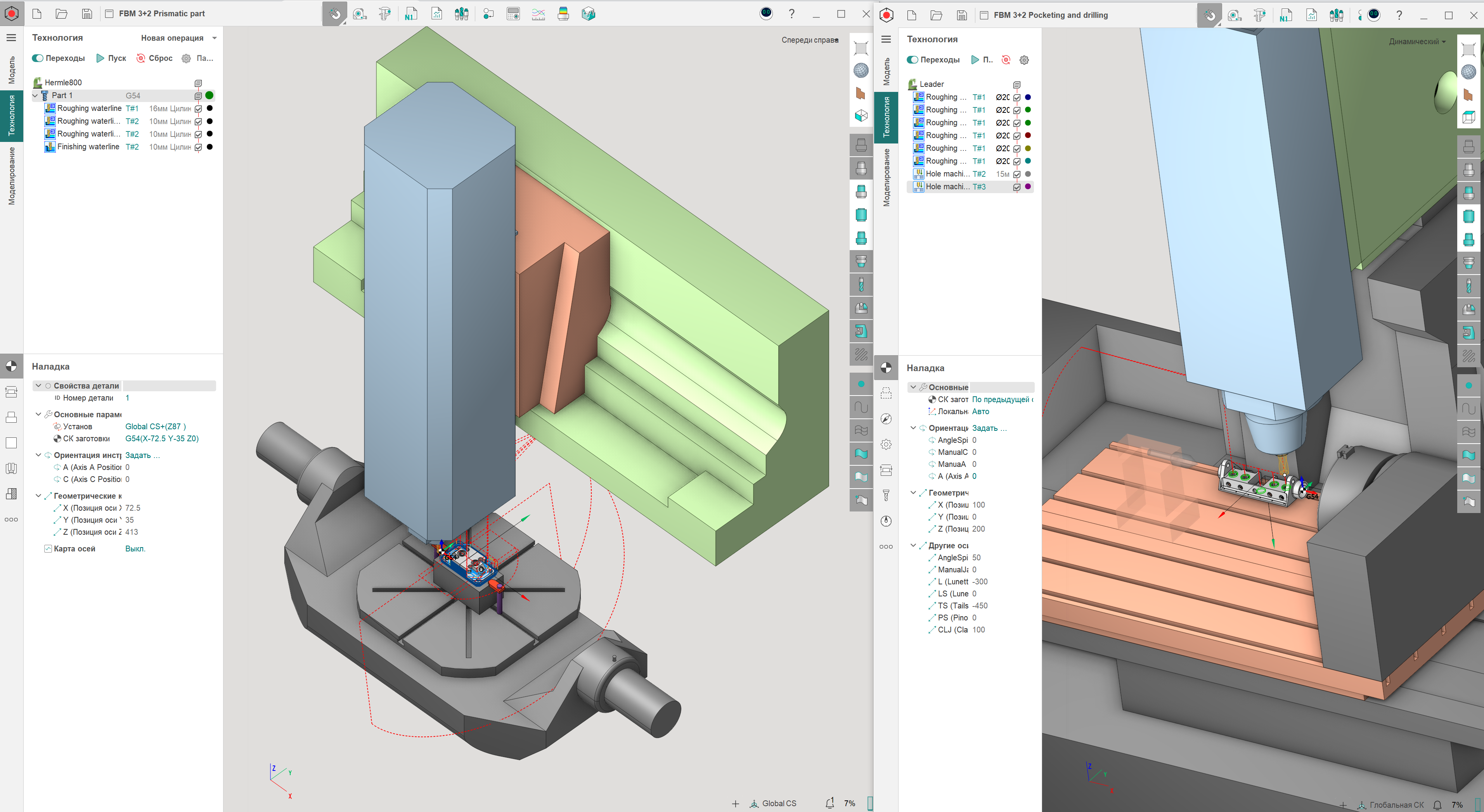Toggle Переходы switch in Prismatic part window

[x=38, y=58]
